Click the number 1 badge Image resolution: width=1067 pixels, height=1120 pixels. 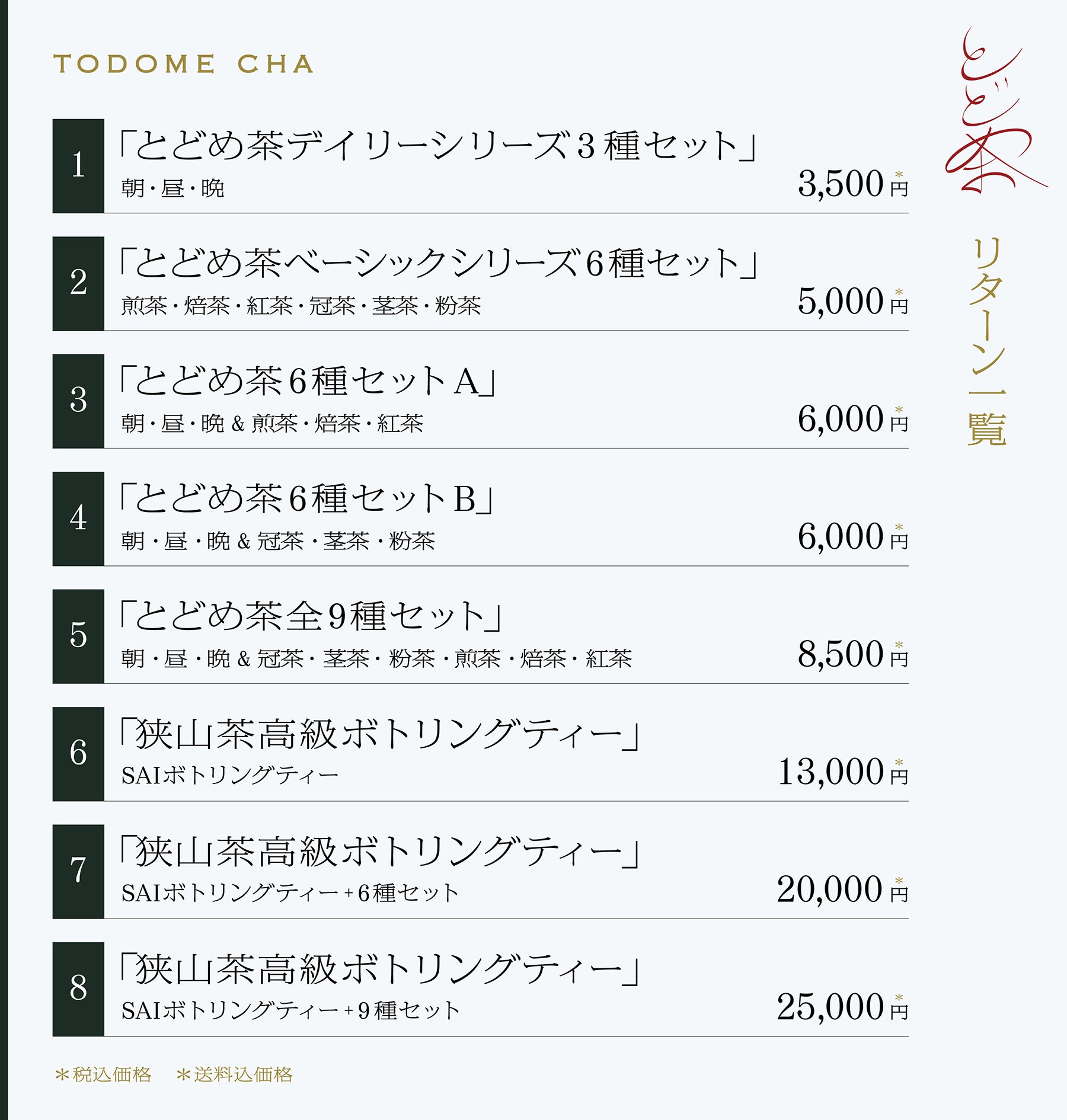[x=78, y=165]
